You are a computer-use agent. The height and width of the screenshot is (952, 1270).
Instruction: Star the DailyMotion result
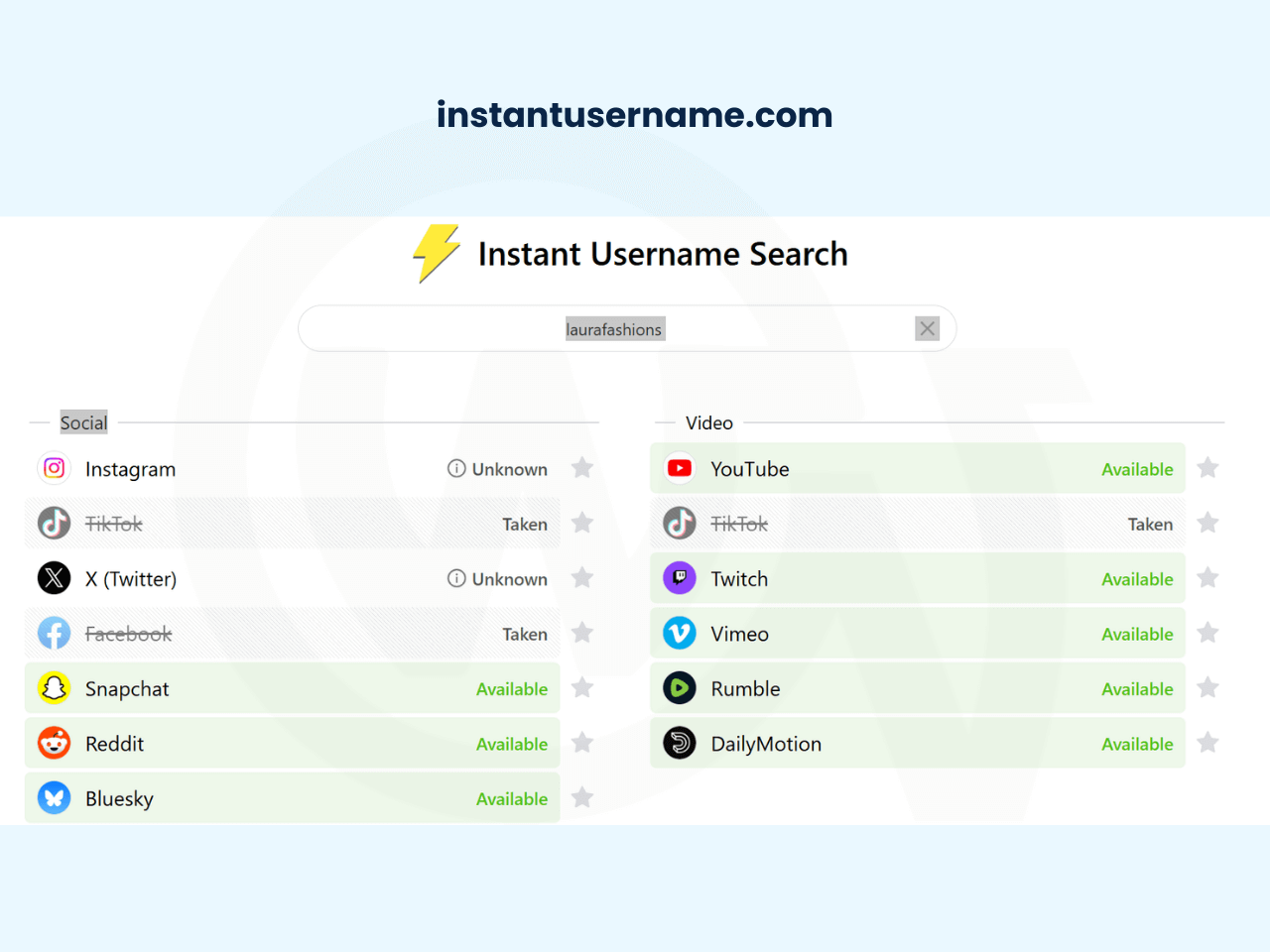click(x=1207, y=743)
